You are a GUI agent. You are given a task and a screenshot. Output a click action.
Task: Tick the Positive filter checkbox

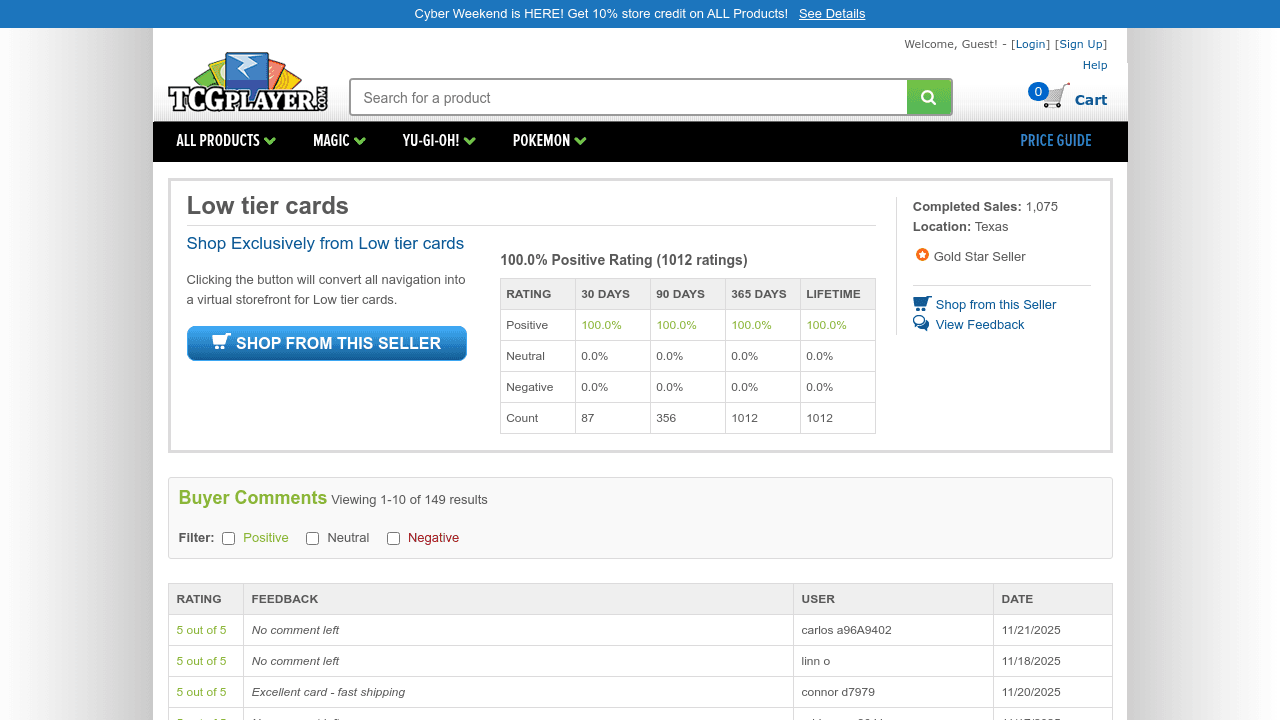(229, 538)
